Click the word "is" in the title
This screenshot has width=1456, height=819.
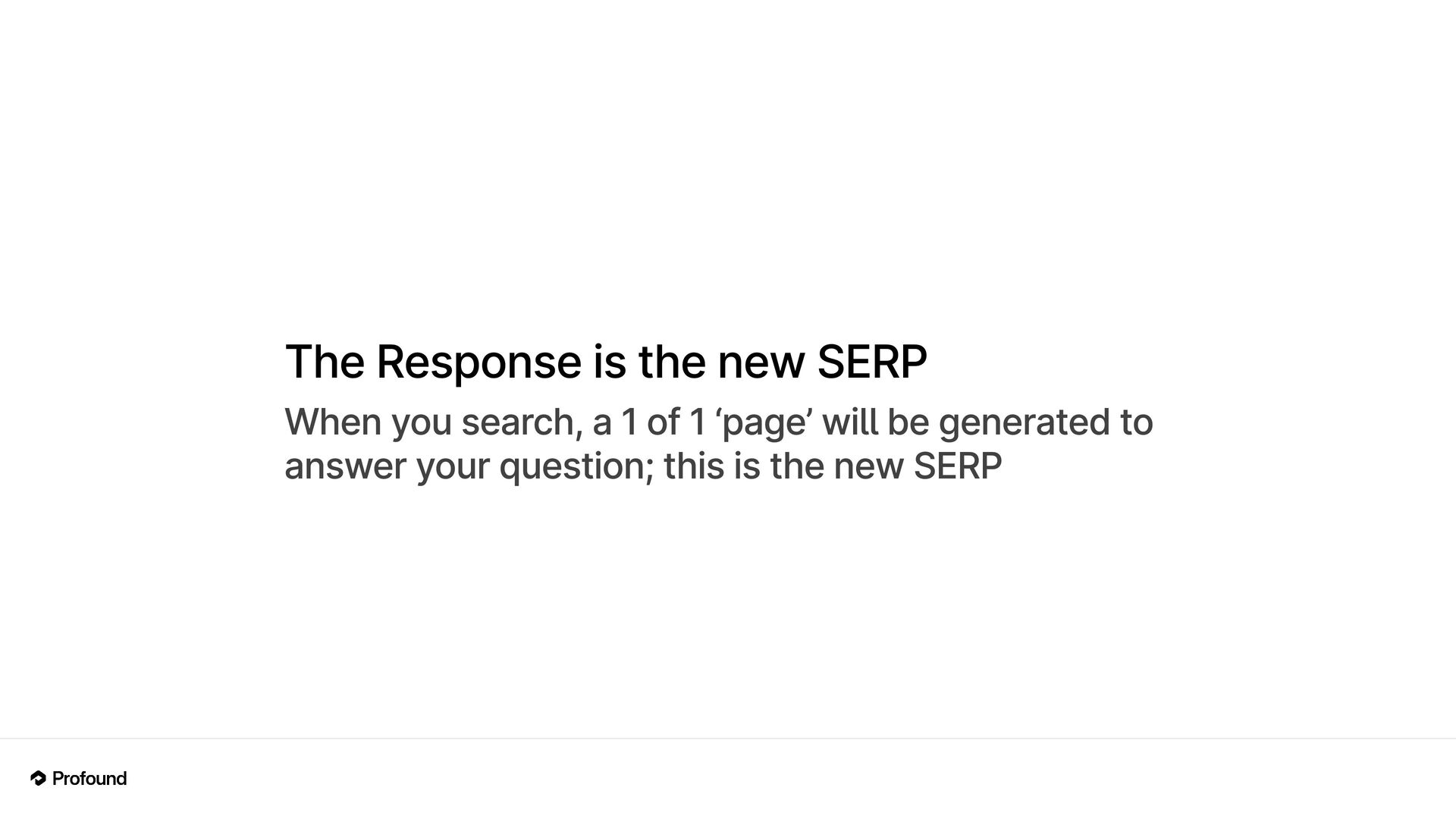click(x=609, y=362)
